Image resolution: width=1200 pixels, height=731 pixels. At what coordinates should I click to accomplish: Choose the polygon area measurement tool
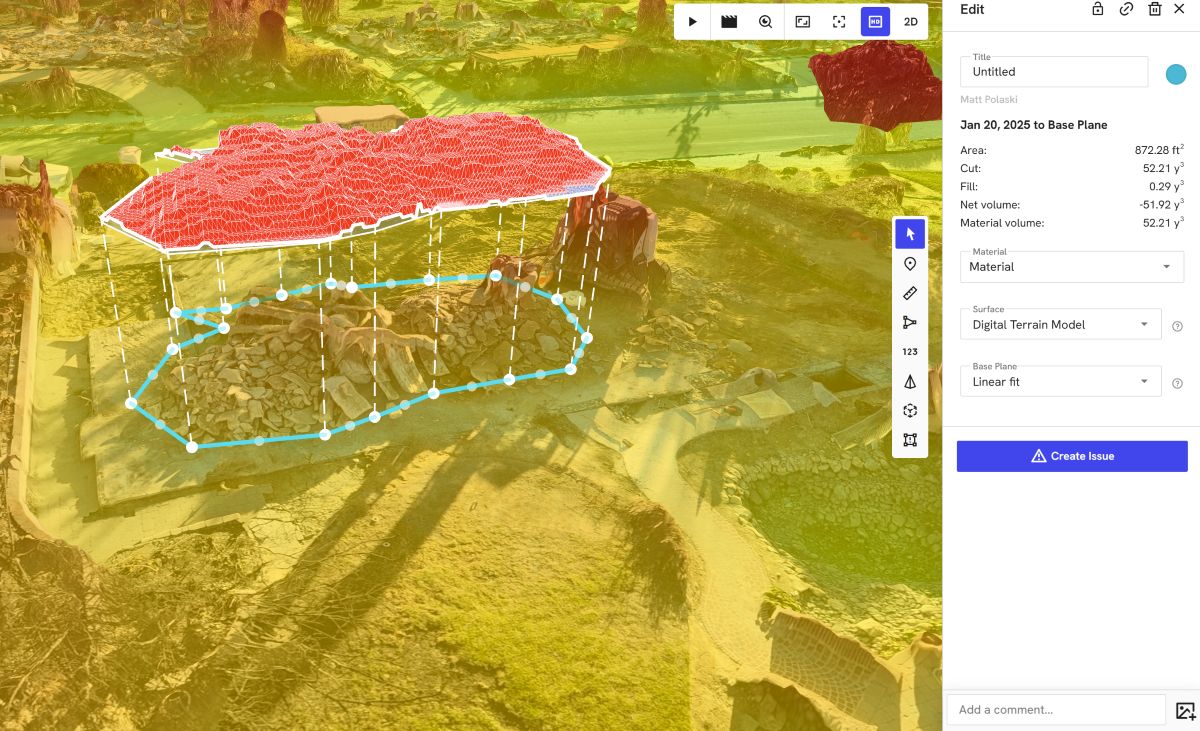pos(909,440)
